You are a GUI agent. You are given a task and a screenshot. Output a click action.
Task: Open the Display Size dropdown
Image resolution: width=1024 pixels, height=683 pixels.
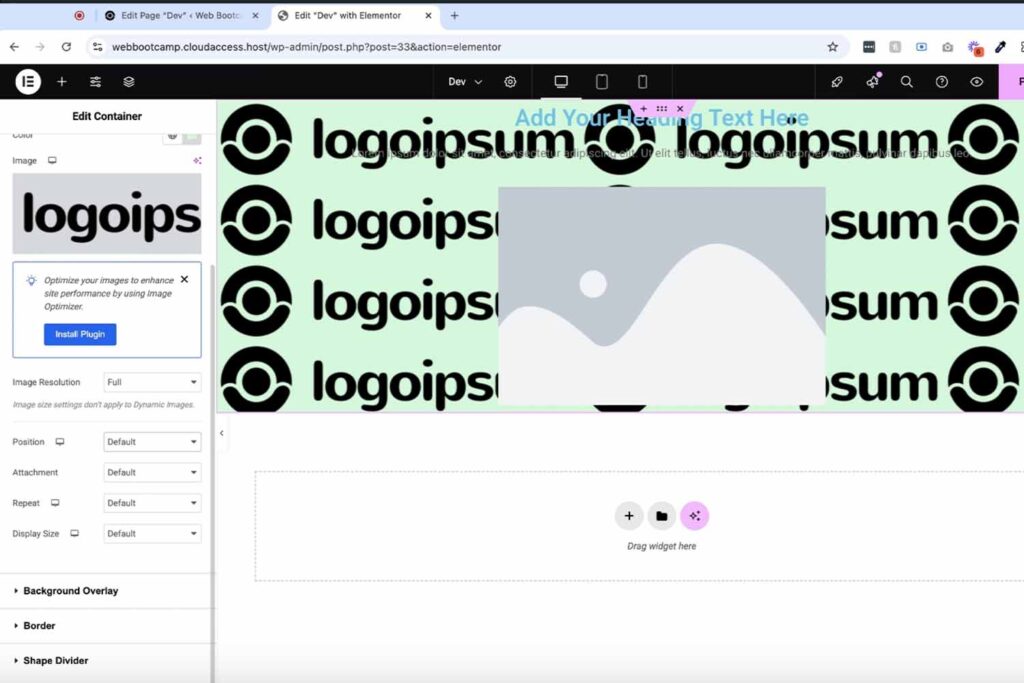click(152, 534)
